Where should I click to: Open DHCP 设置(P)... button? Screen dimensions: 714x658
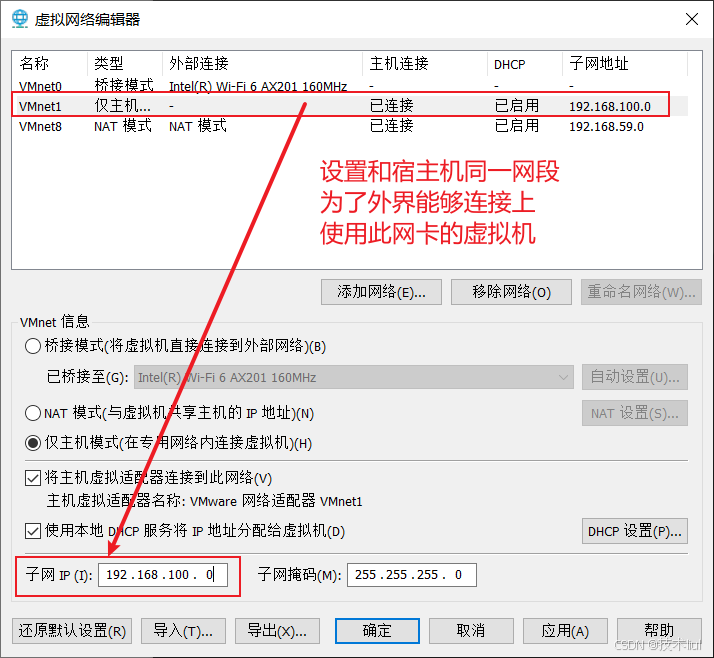tap(635, 531)
